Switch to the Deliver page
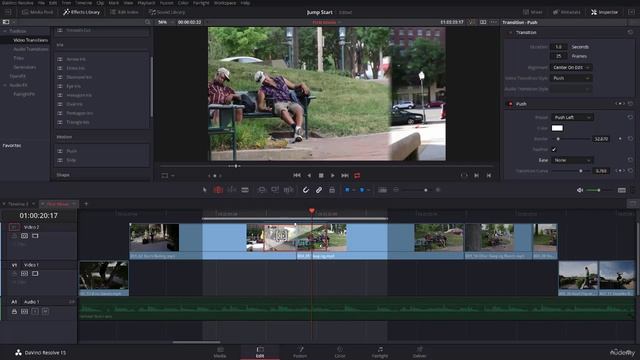 (x=420, y=352)
